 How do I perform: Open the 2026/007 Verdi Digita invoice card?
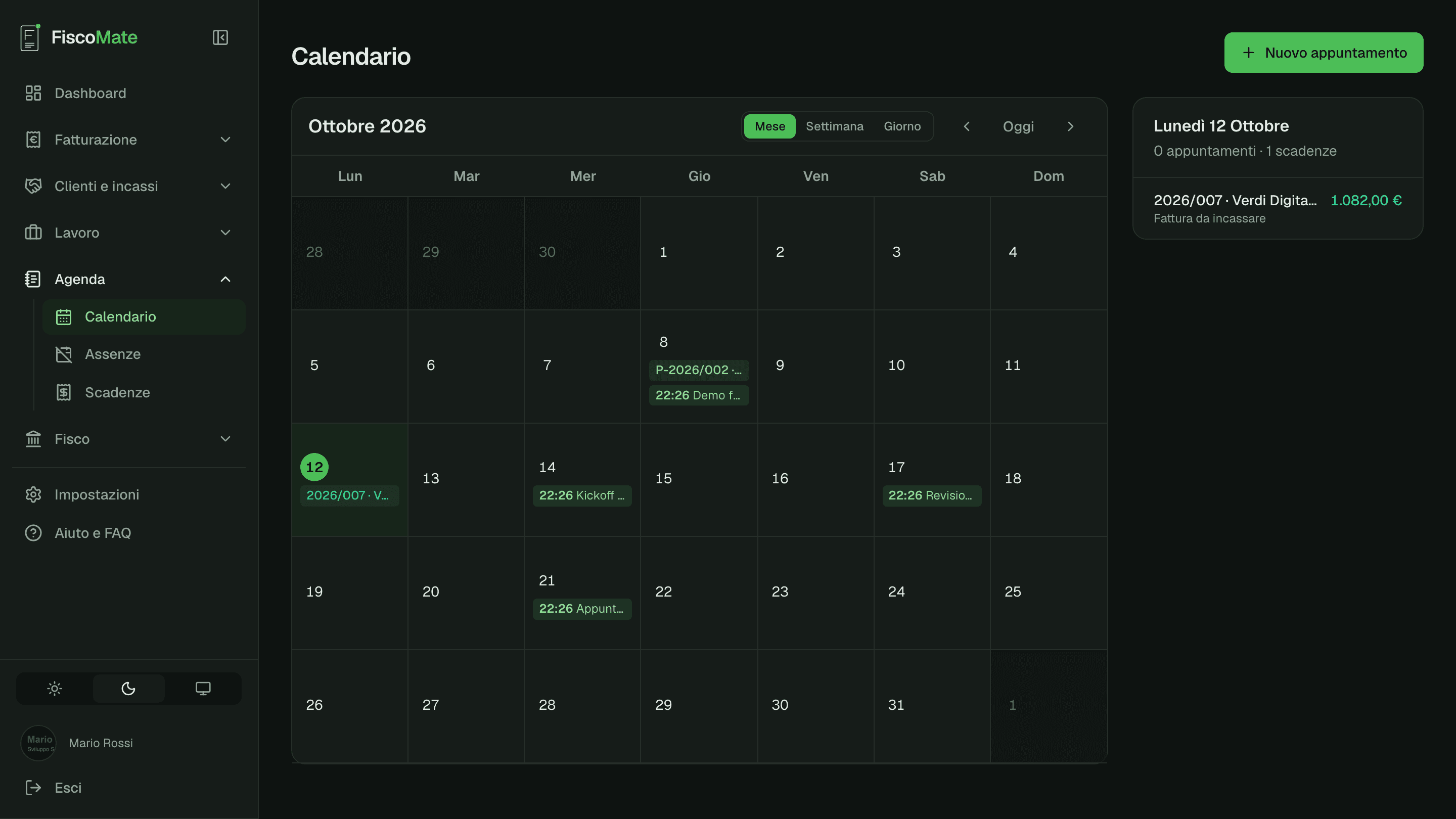[1278, 209]
